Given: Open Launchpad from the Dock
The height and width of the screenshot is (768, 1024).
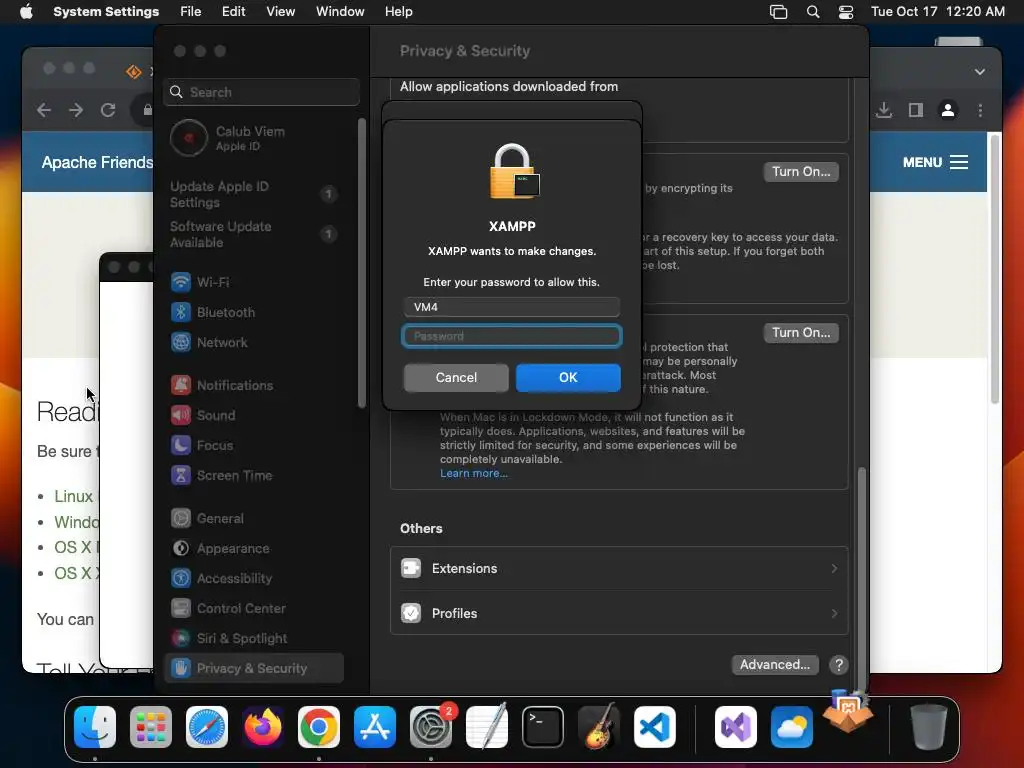Looking at the screenshot, I should [151, 727].
